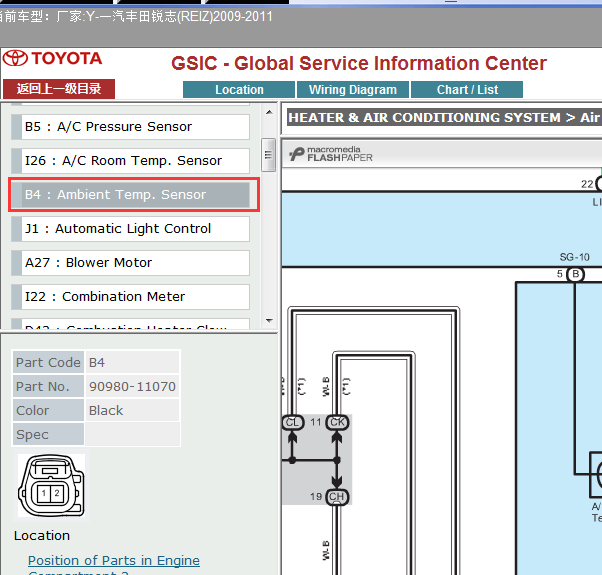Select B4 : Ambient Temp. Sensor
Viewport: 602px width, 575px height.
point(131,195)
